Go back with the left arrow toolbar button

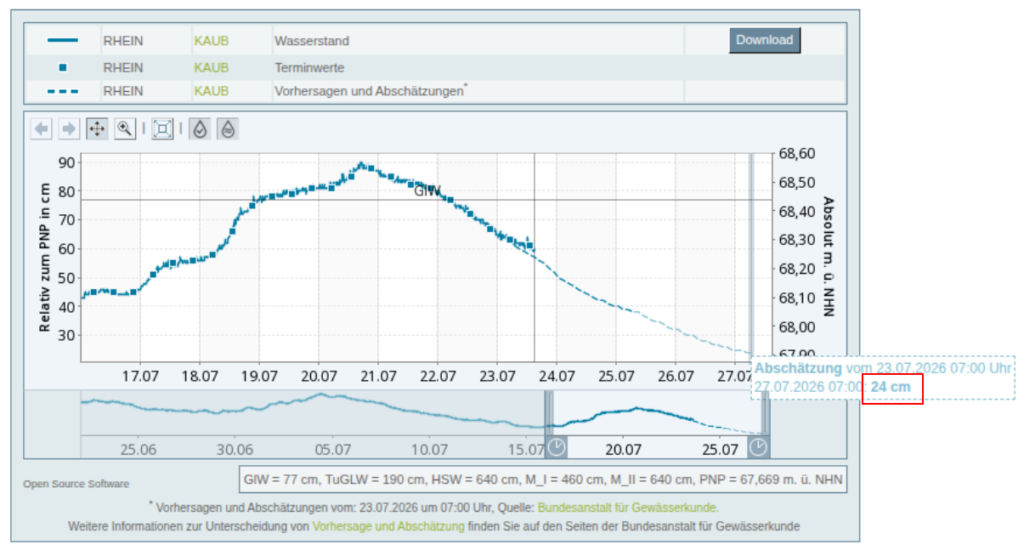(41, 129)
